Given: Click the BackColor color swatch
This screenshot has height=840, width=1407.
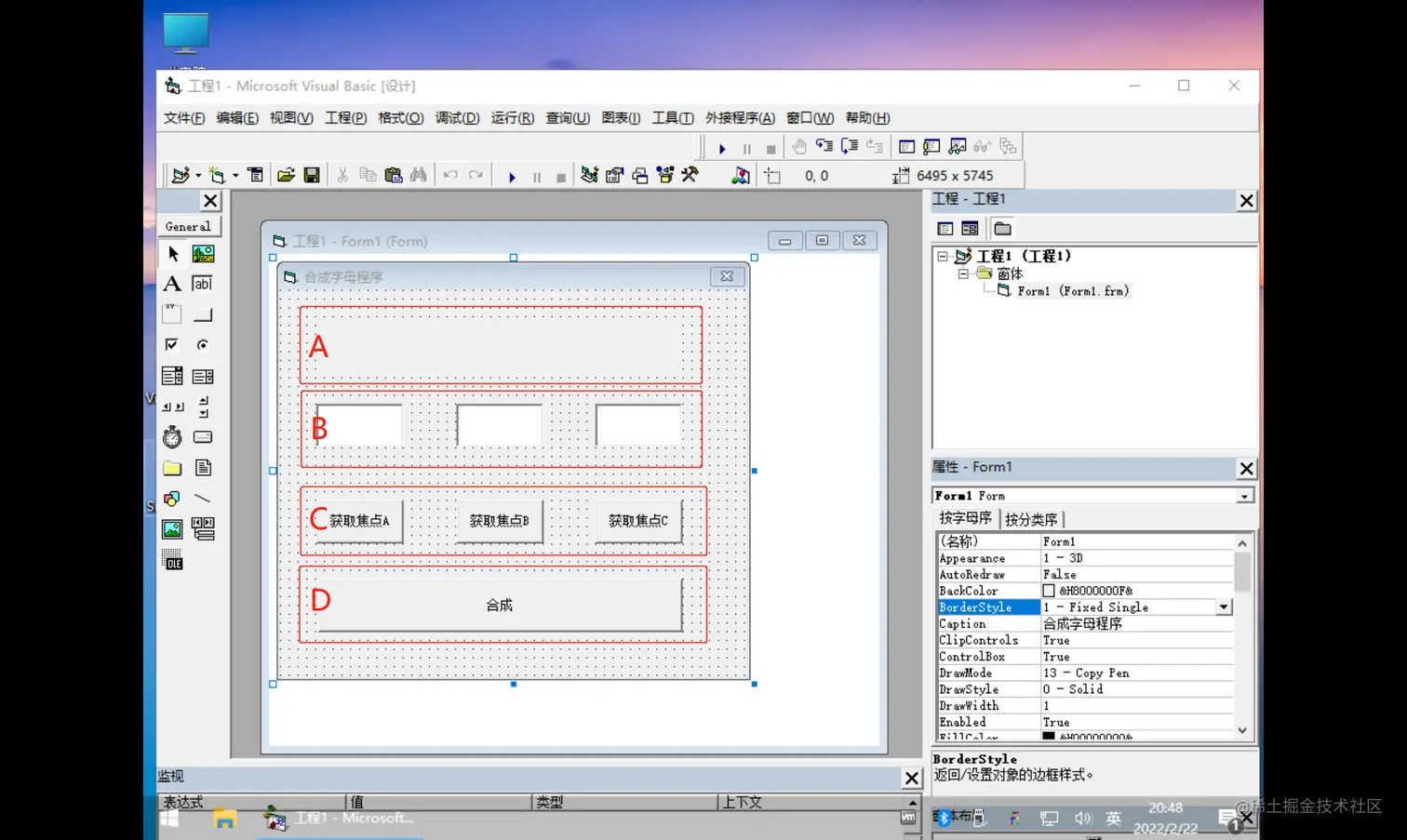Looking at the screenshot, I should (1049, 591).
